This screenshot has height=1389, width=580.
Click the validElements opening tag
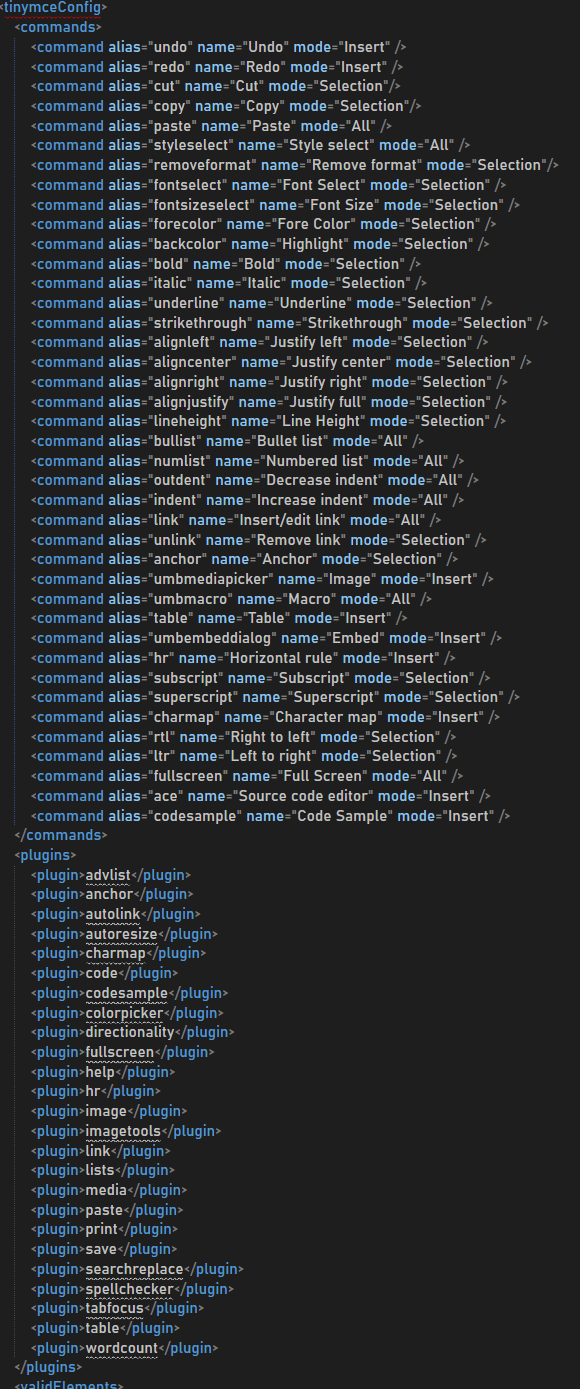pos(69,1386)
